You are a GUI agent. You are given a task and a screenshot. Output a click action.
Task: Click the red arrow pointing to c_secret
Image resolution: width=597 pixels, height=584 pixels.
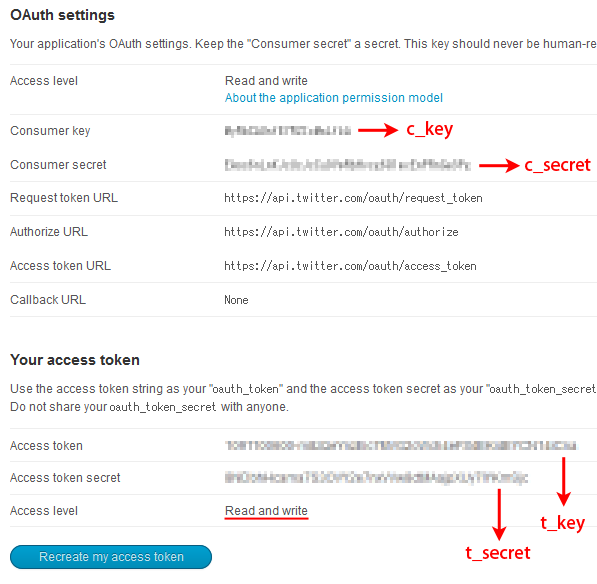click(499, 166)
